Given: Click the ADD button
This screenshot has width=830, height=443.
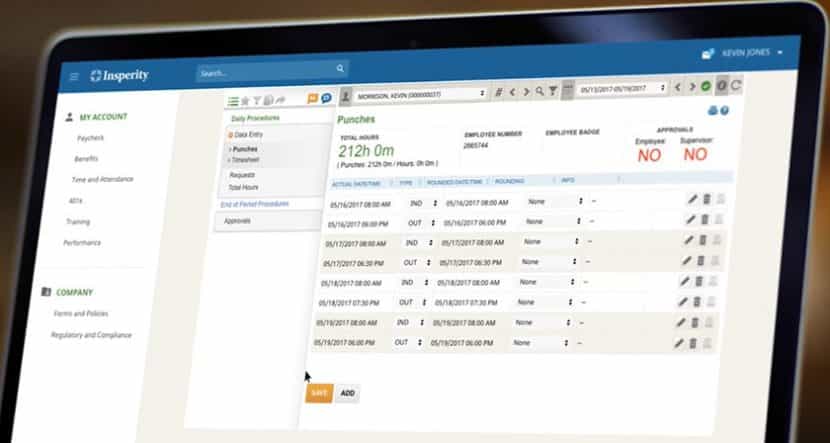Looking at the screenshot, I should coord(347,393).
